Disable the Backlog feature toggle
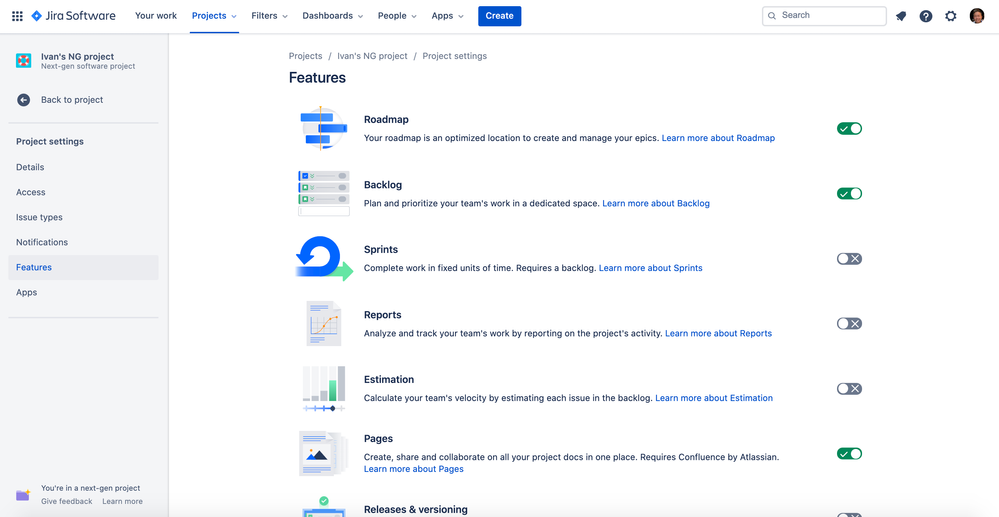The image size is (999, 517). coord(849,193)
